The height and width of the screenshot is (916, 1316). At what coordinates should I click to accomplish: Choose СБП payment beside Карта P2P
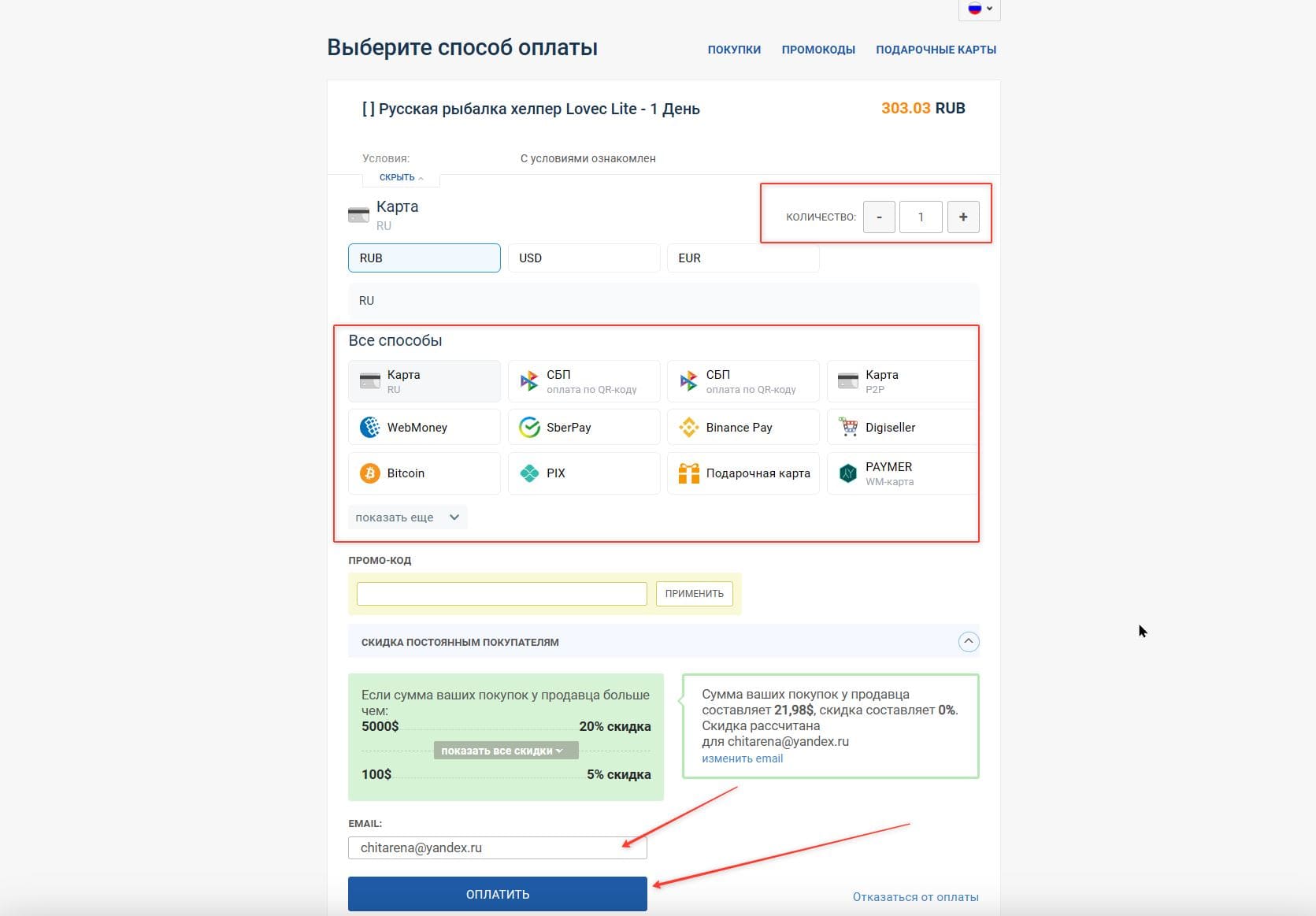pos(743,381)
